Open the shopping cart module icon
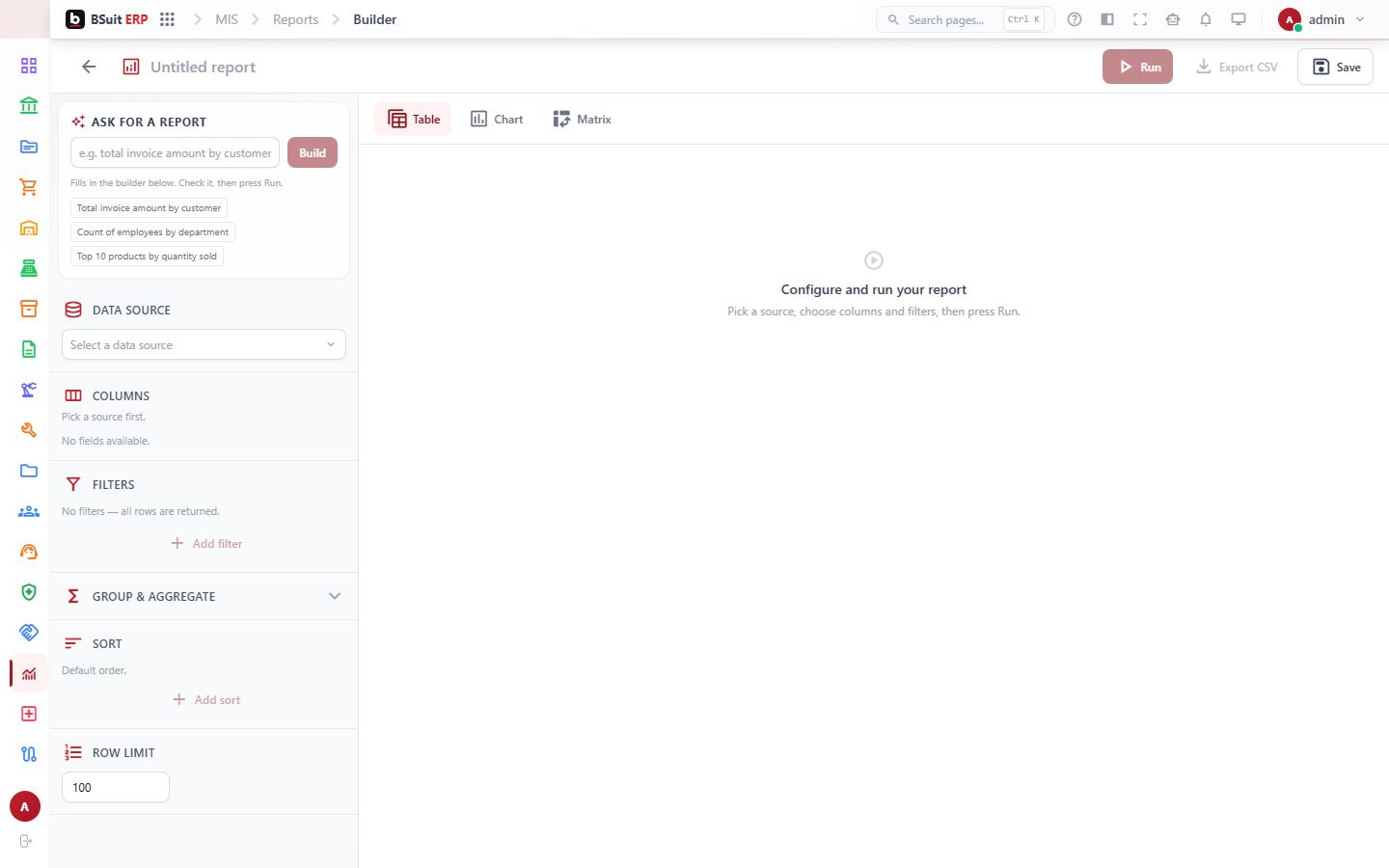Image resolution: width=1389 pixels, height=868 pixels. 29,187
